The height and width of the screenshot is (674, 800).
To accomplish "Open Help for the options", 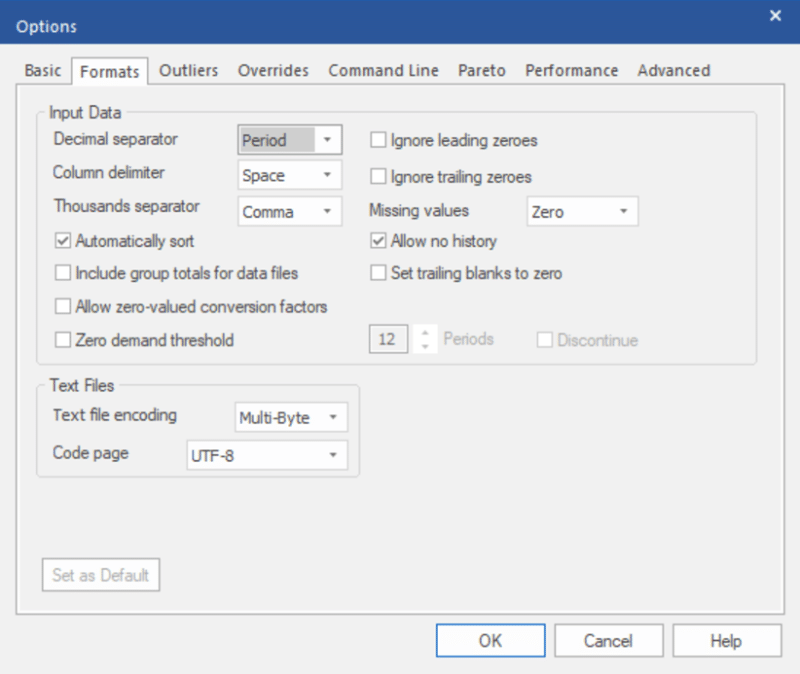I will tap(727, 640).
